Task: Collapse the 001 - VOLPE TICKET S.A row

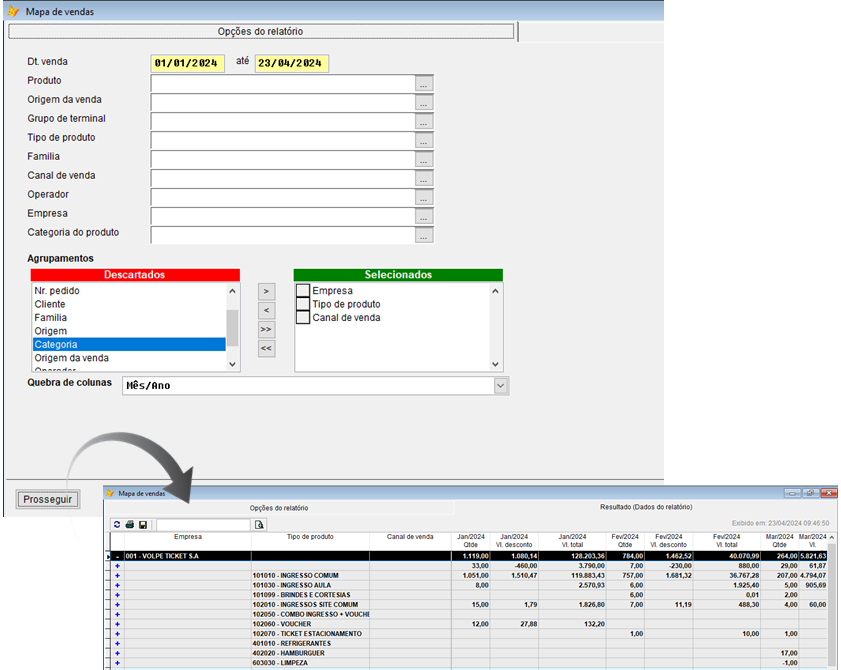Action: pyautogui.click(x=117, y=556)
